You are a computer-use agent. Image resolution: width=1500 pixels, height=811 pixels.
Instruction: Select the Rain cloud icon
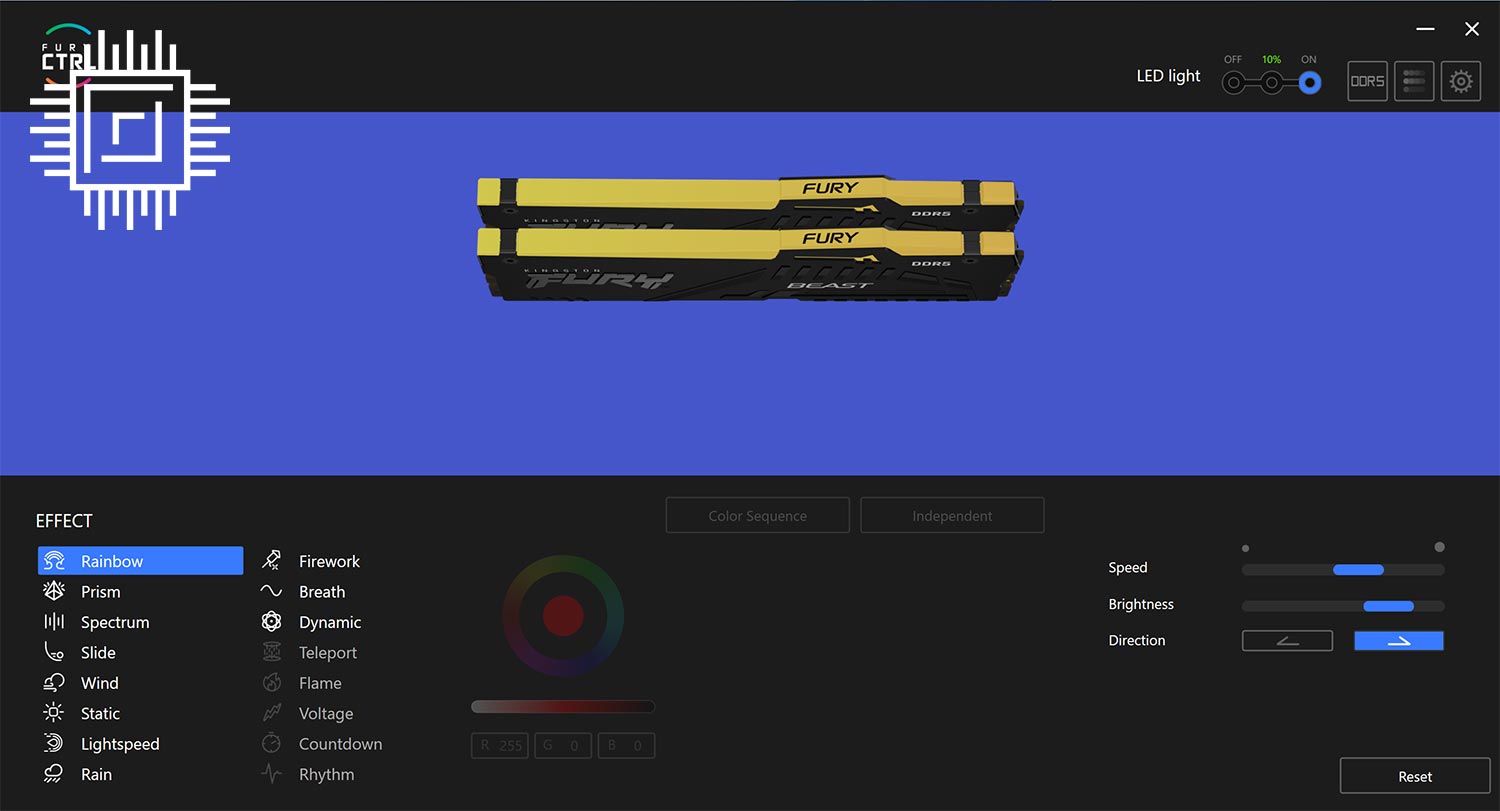pyautogui.click(x=54, y=774)
